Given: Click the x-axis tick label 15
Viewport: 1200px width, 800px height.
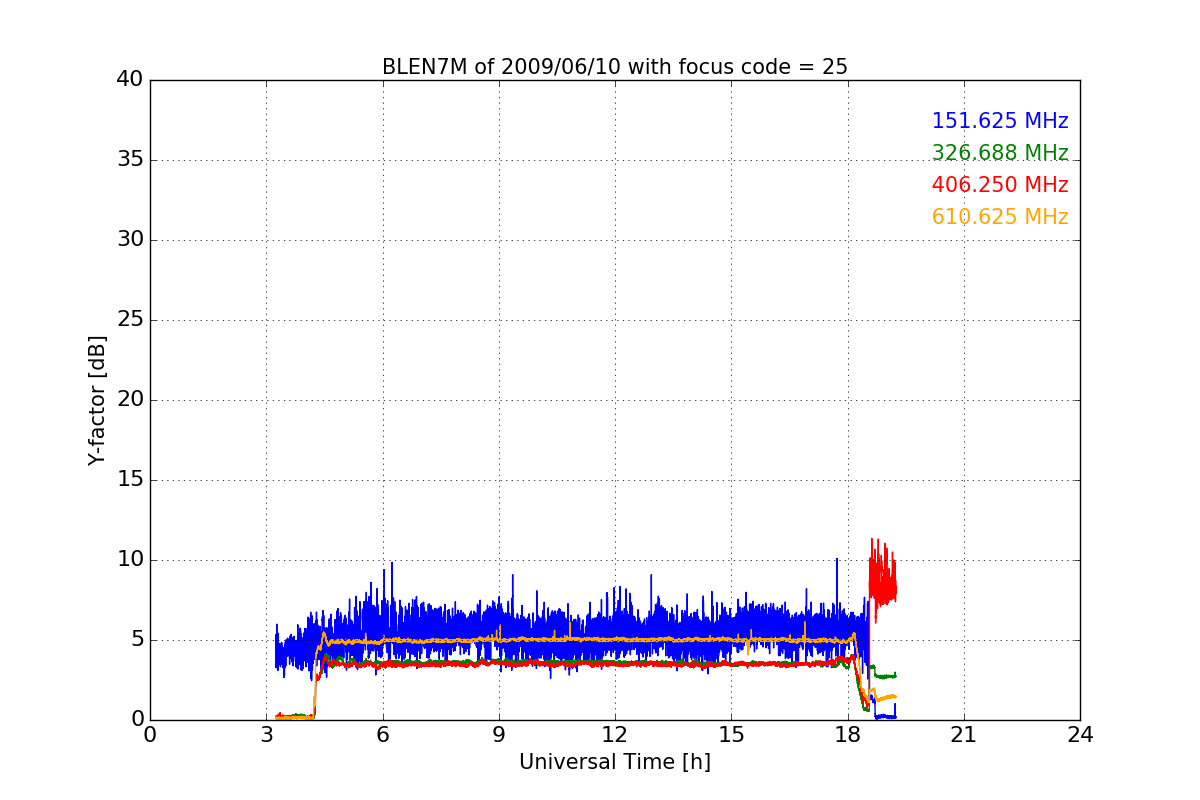Looking at the screenshot, I should point(731,734).
